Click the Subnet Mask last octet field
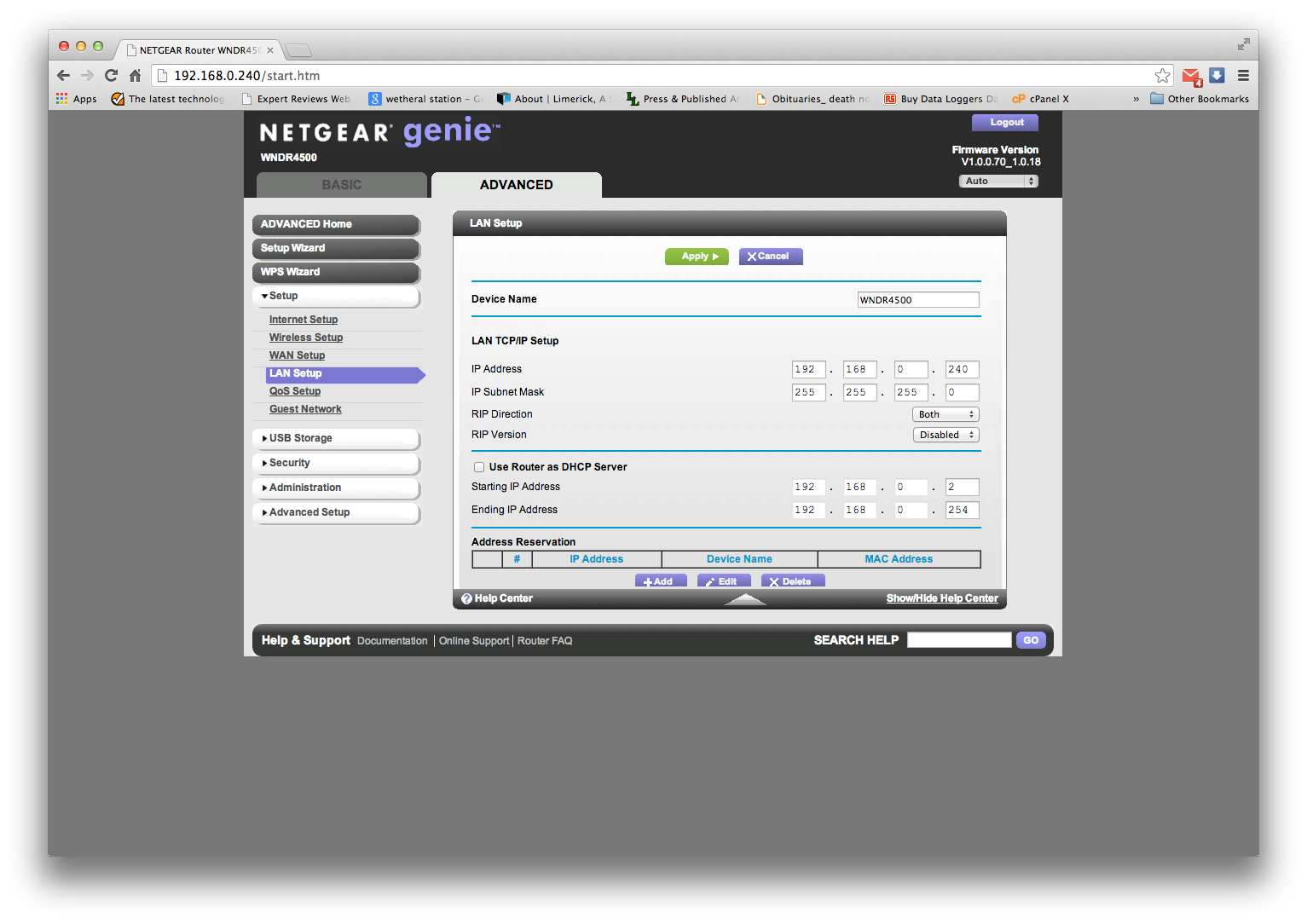1307x924 pixels. point(962,392)
